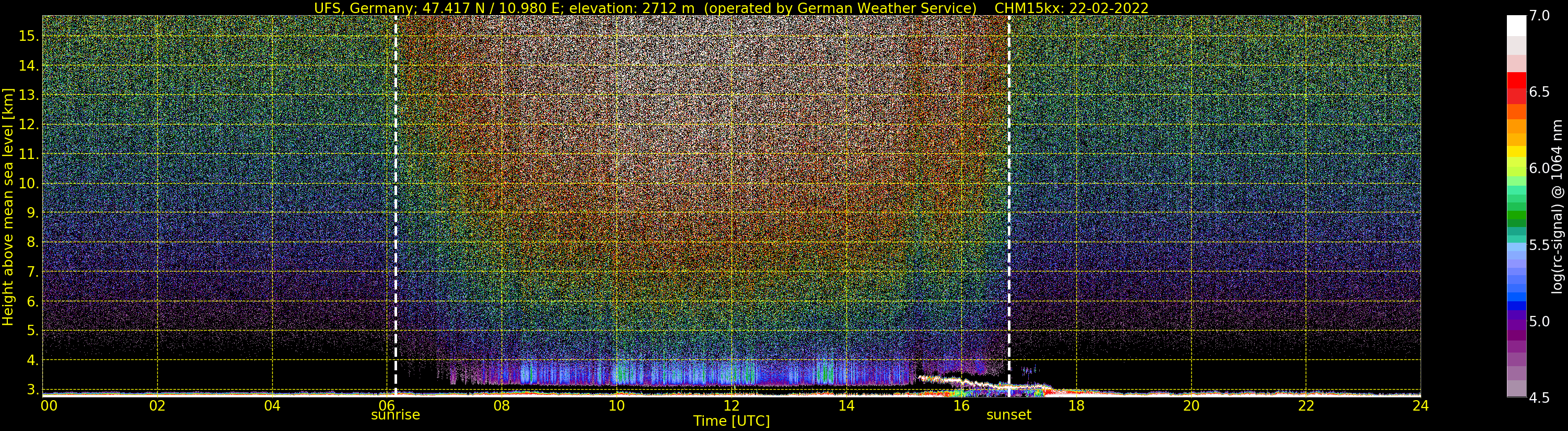Click height tick label '5.'
The image size is (1568, 431).
[x=32, y=330]
